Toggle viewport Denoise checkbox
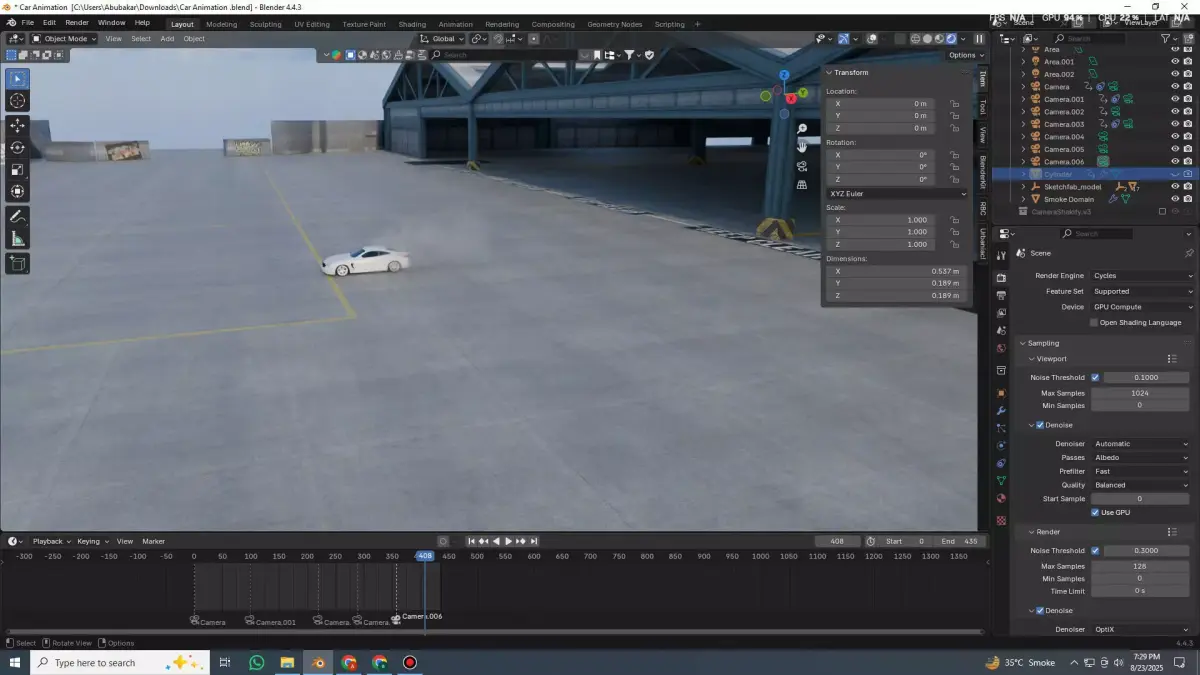The width and height of the screenshot is (1200, 675). [1040, 425]
